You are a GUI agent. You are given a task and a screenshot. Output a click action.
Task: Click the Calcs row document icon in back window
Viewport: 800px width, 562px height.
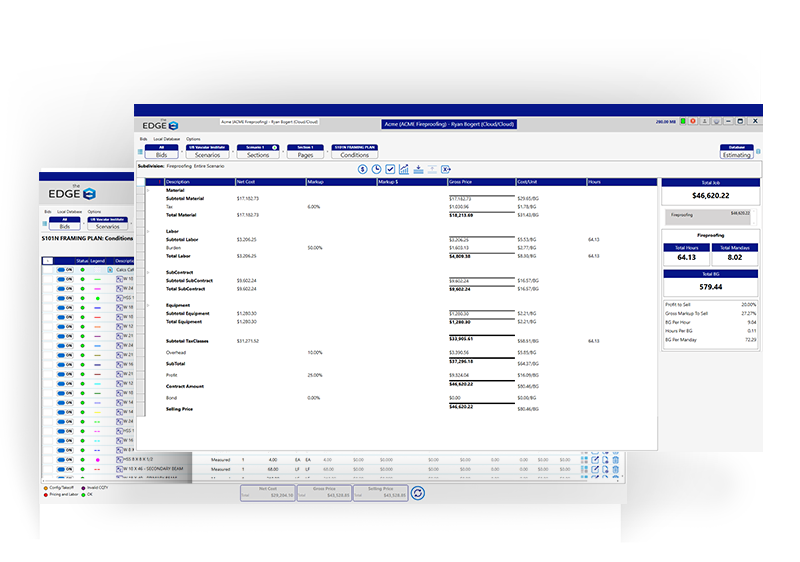110,269
